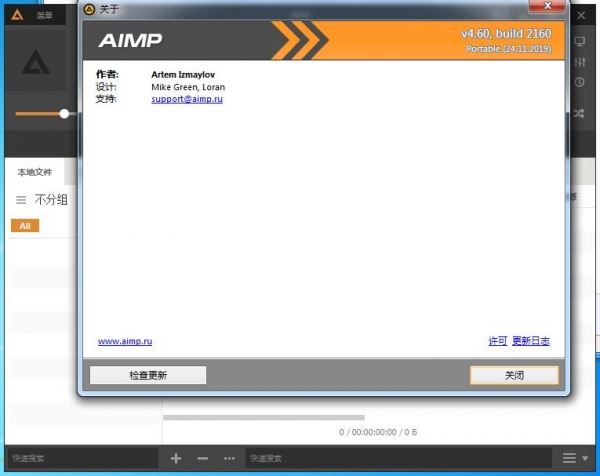Viewport: 600px width, 476px height.
Task: Toggle the shuffle playback icon
Action: [579, 113]
